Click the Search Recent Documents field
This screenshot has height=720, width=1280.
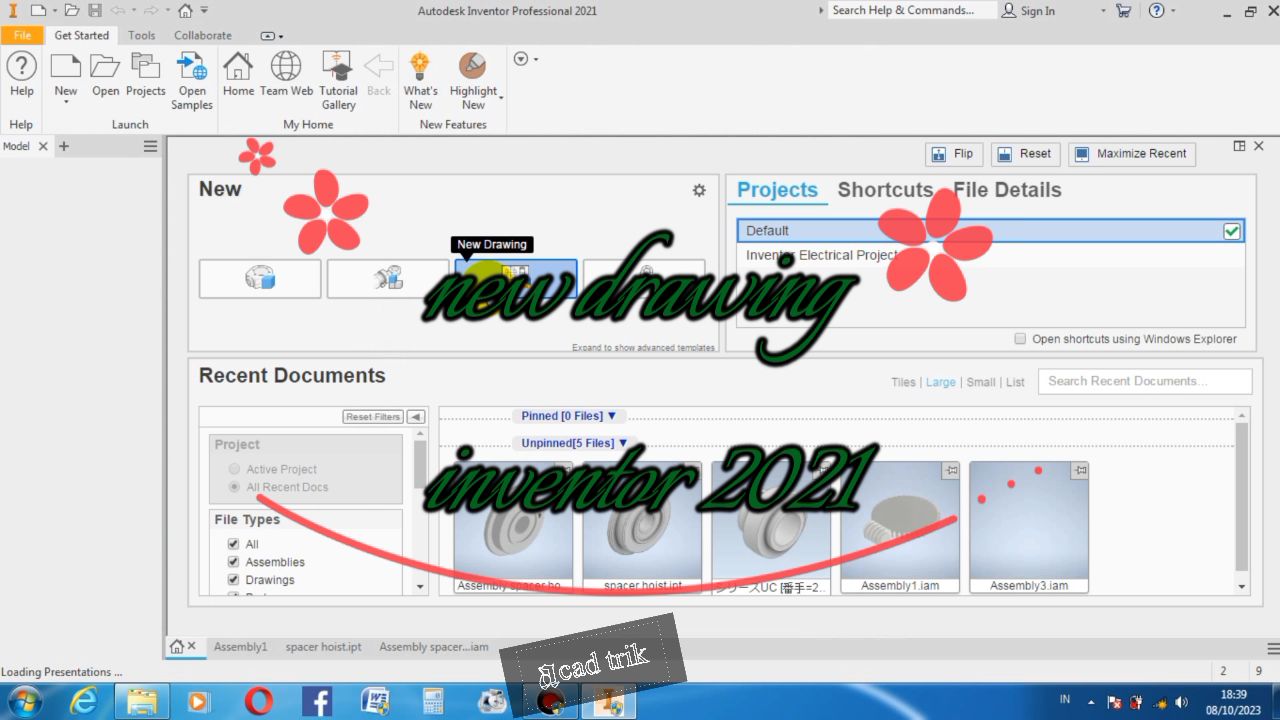tap(1144, 381)
